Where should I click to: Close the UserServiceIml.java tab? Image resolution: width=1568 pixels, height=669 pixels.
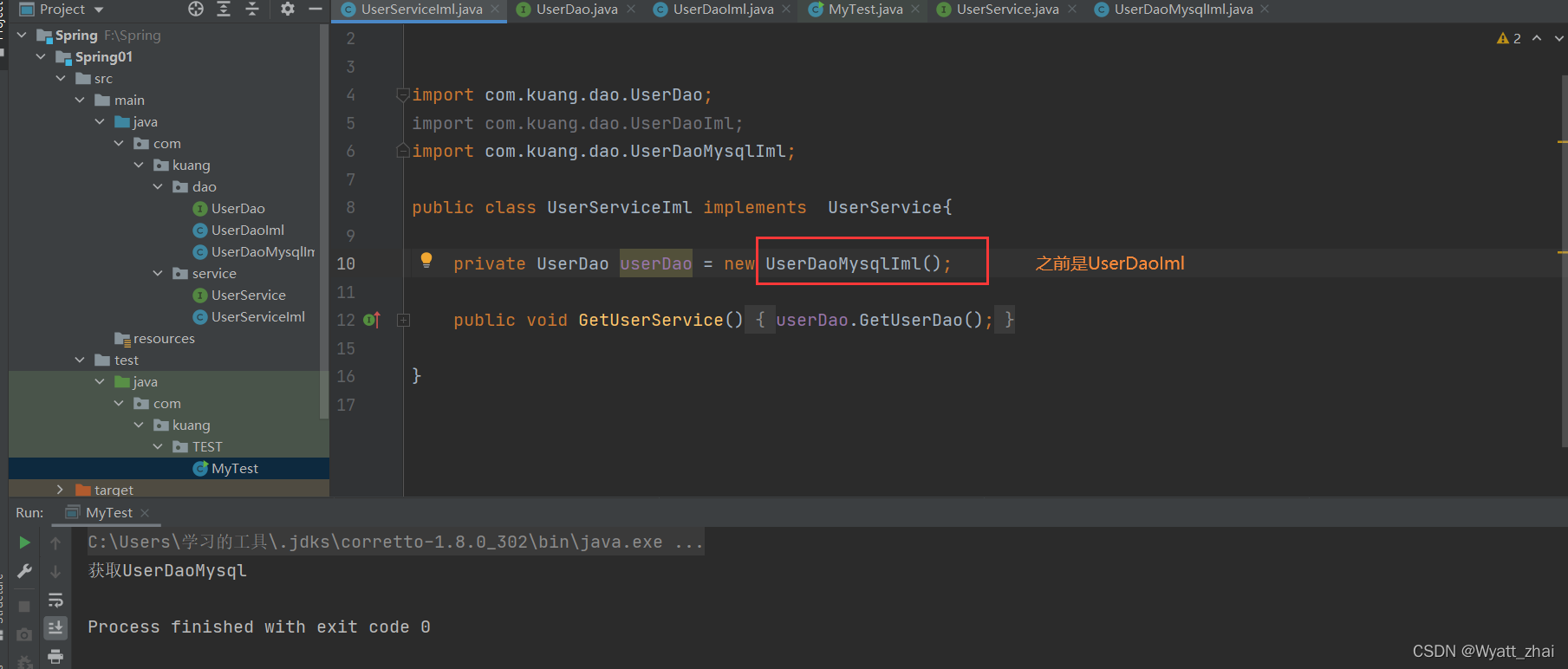495,10
